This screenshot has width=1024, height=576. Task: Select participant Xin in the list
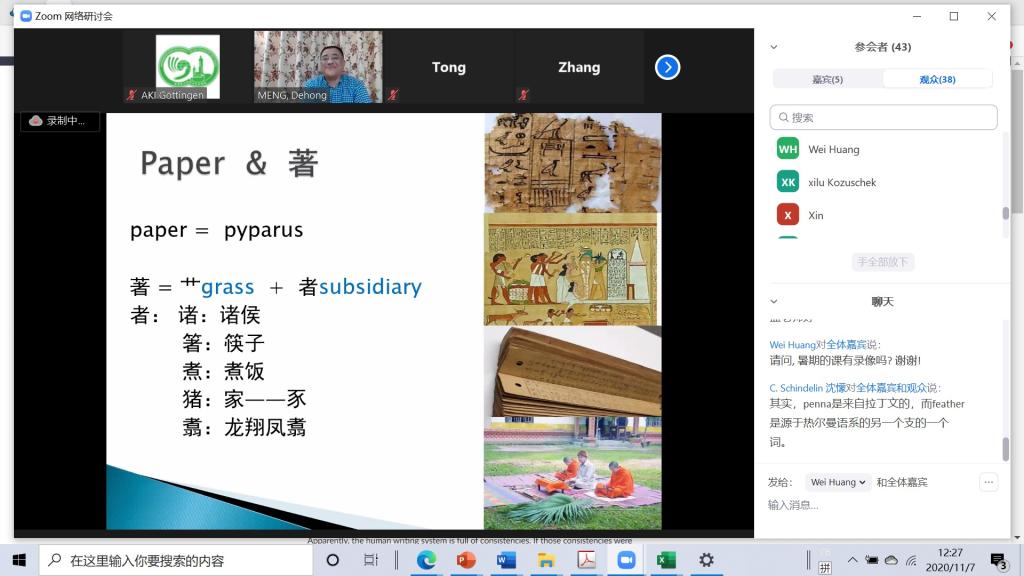click(x=884, y=215)
